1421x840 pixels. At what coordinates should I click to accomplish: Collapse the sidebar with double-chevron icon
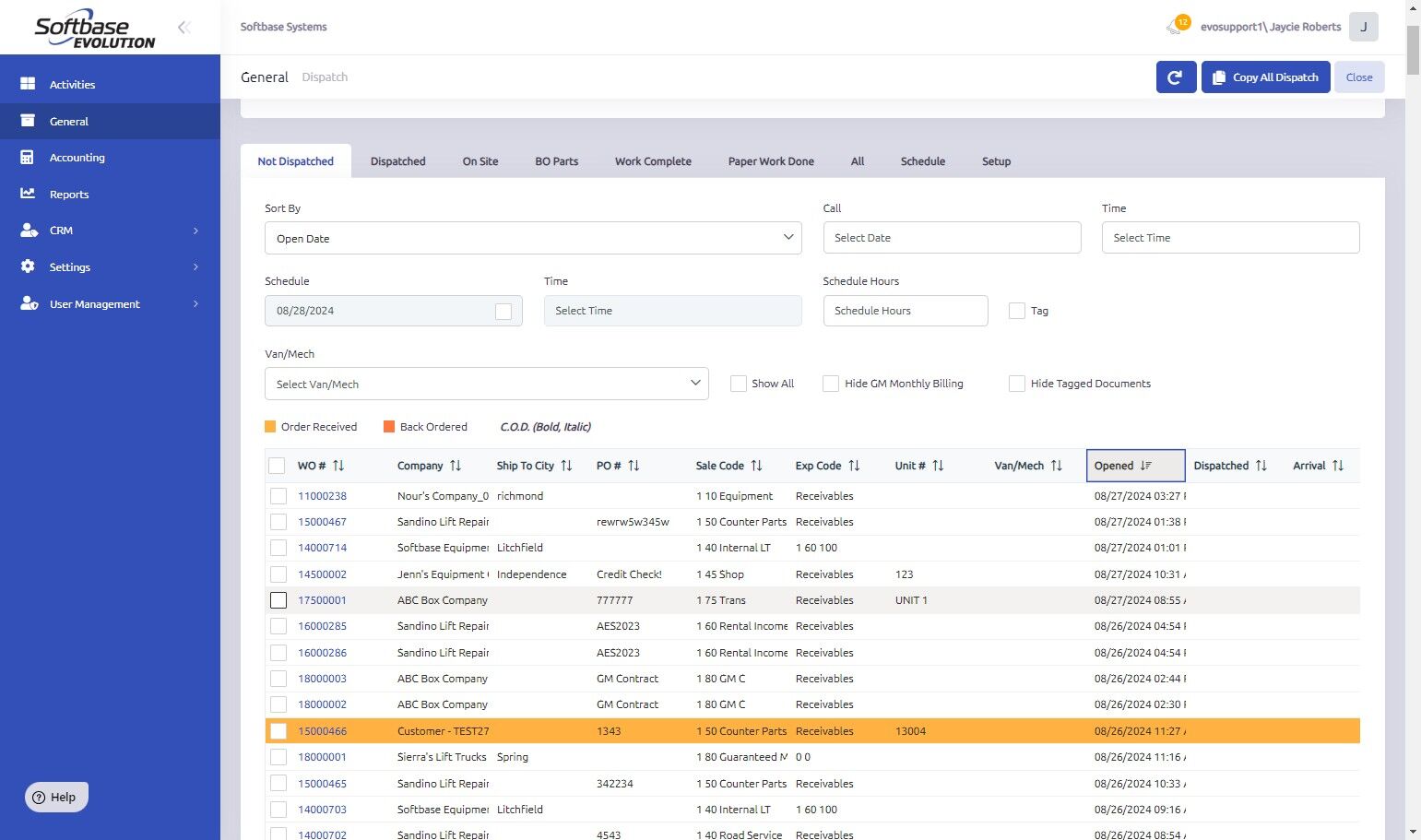pos(184,28)
